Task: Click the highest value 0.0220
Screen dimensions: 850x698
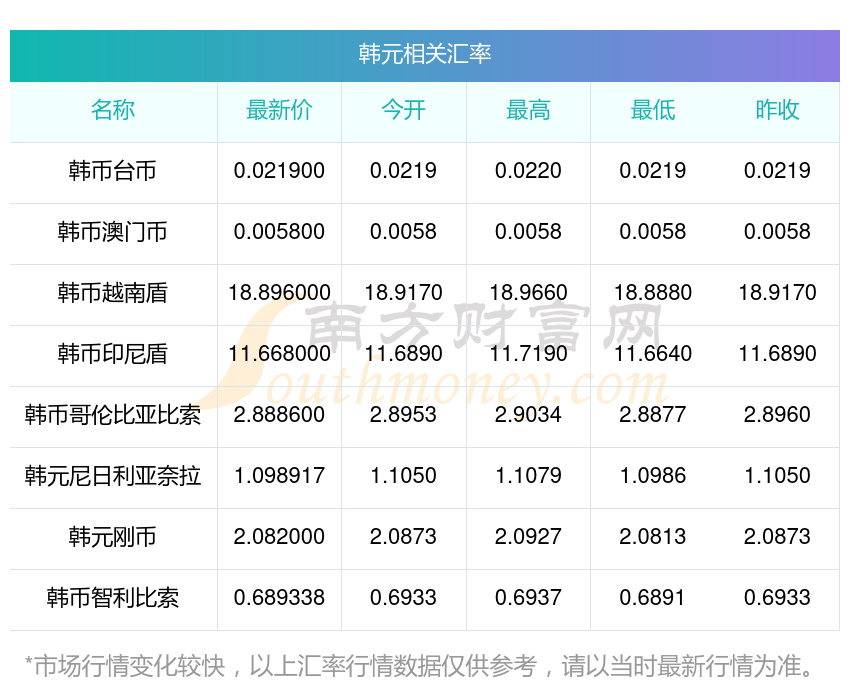Action: [x=528, y=171]
